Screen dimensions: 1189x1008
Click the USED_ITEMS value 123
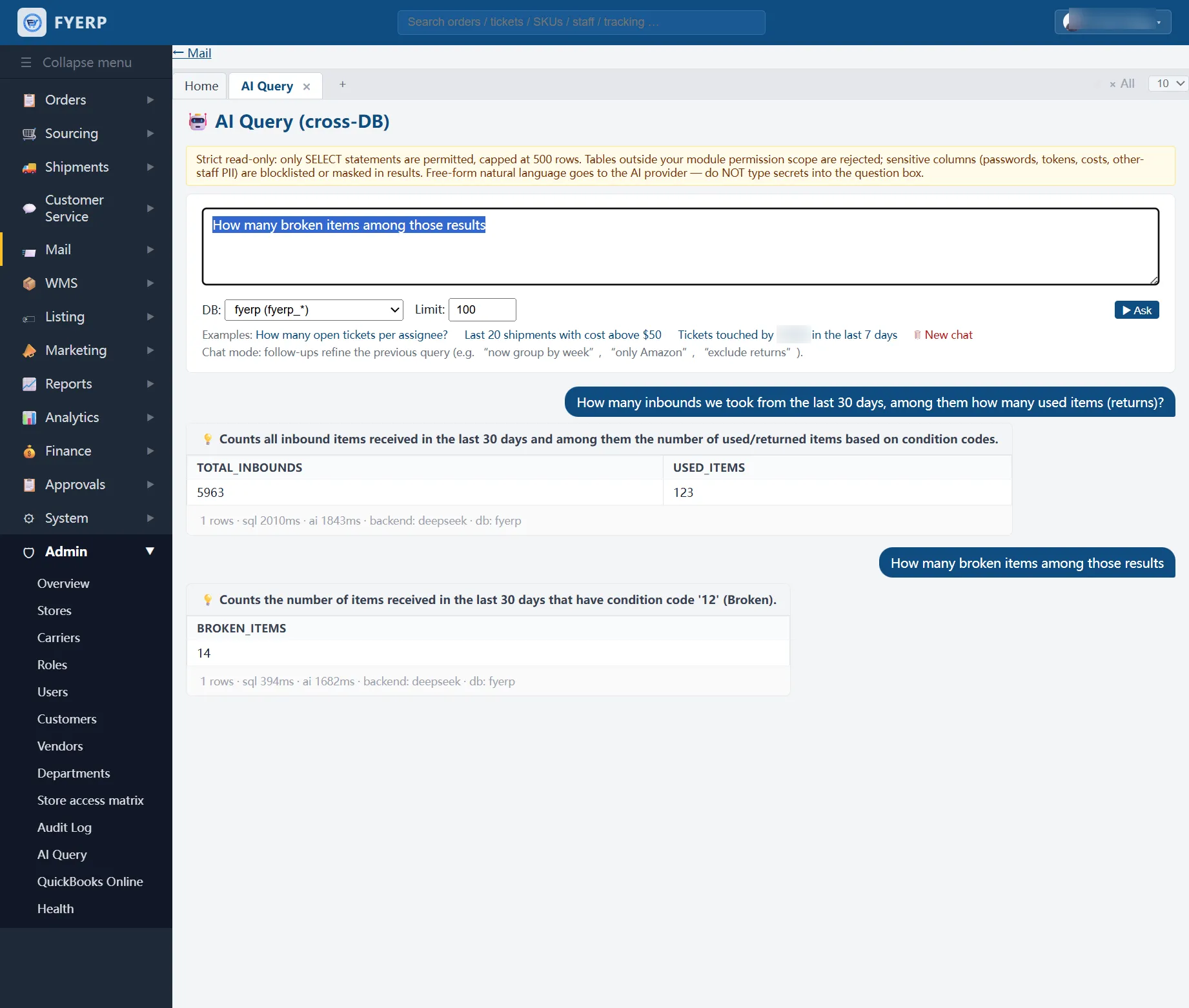click(x=683, y=492)
